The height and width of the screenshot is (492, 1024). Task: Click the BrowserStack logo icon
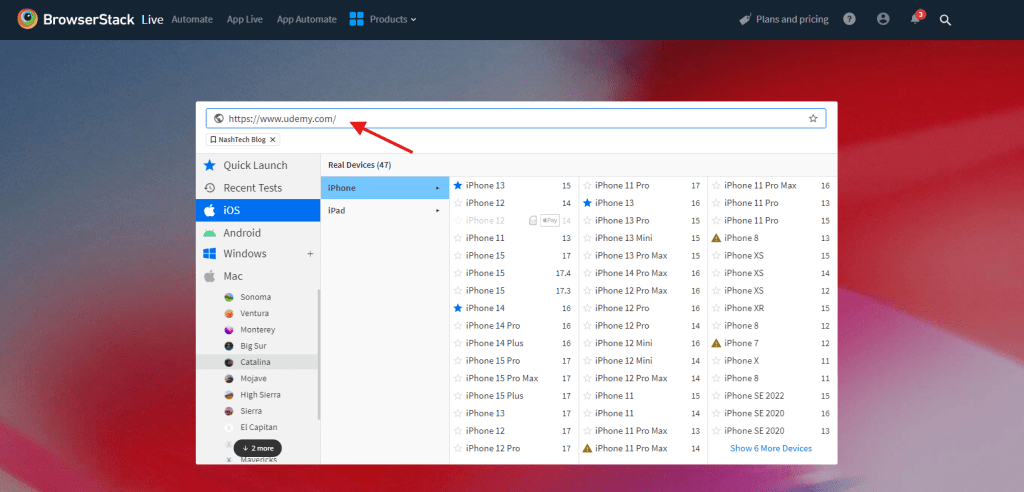pos(28,19)
